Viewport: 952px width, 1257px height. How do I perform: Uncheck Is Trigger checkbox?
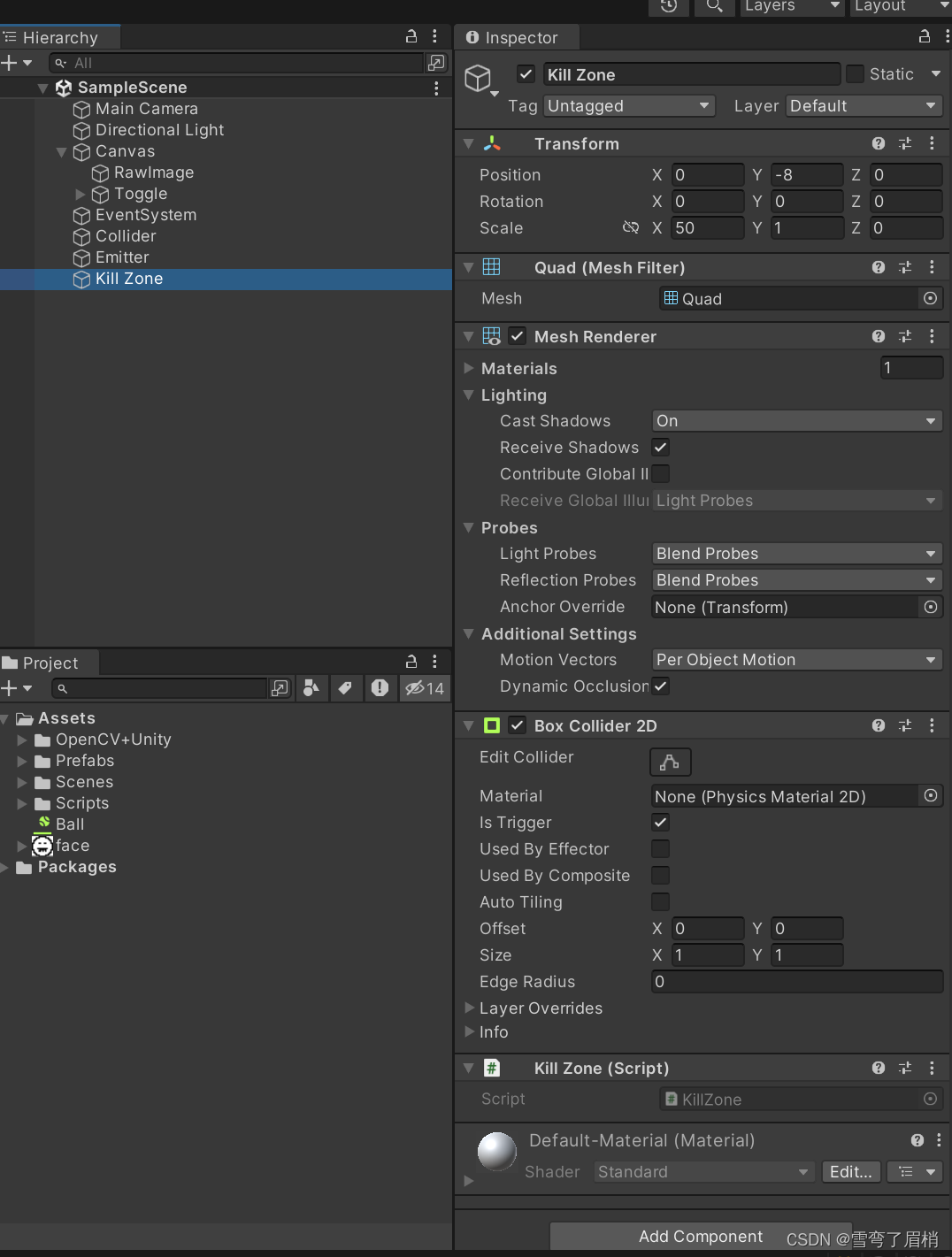661,822
